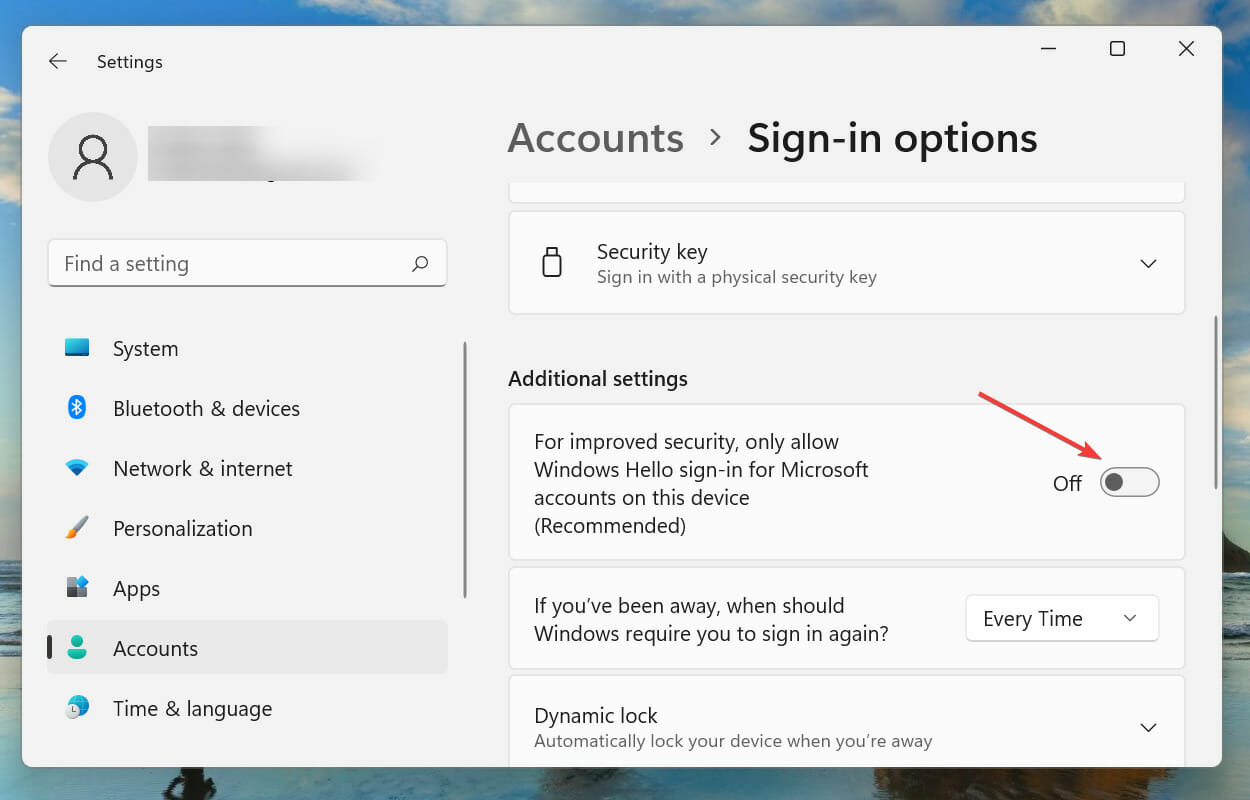
Task: Click the search magnifier icon
Action: pos(420,263)
